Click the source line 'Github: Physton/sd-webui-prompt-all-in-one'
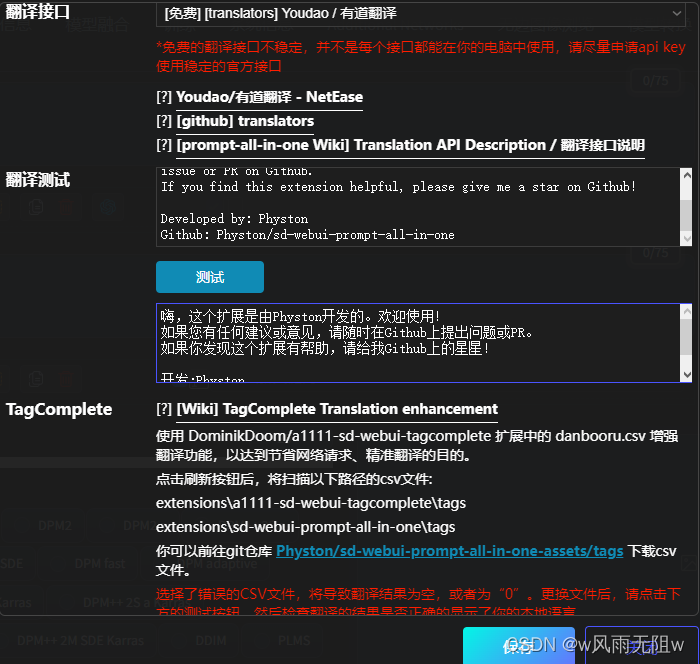The height and width of the screenshot is (664, 700). 307,235
